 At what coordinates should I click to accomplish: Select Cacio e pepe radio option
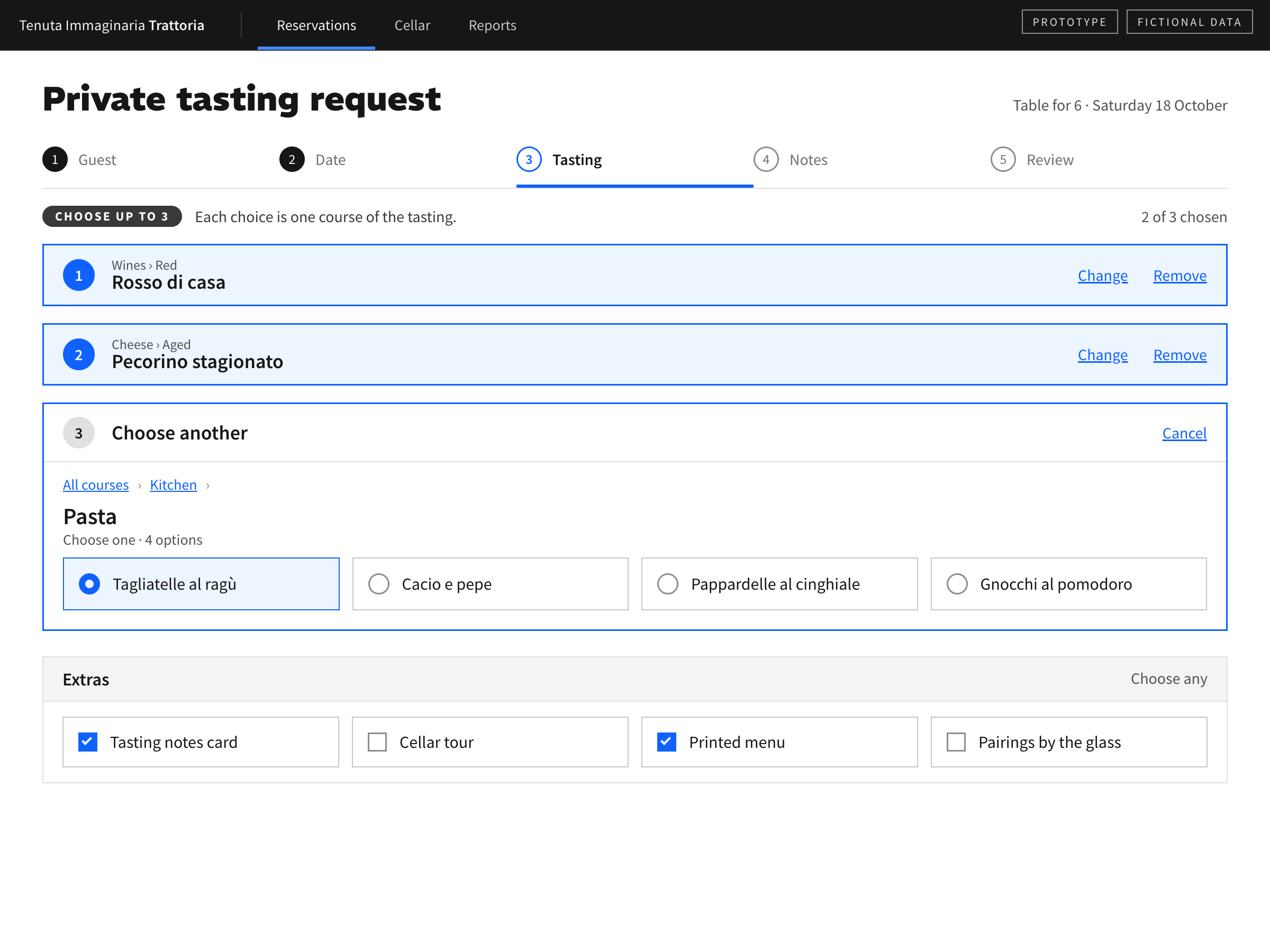[491, 583]
